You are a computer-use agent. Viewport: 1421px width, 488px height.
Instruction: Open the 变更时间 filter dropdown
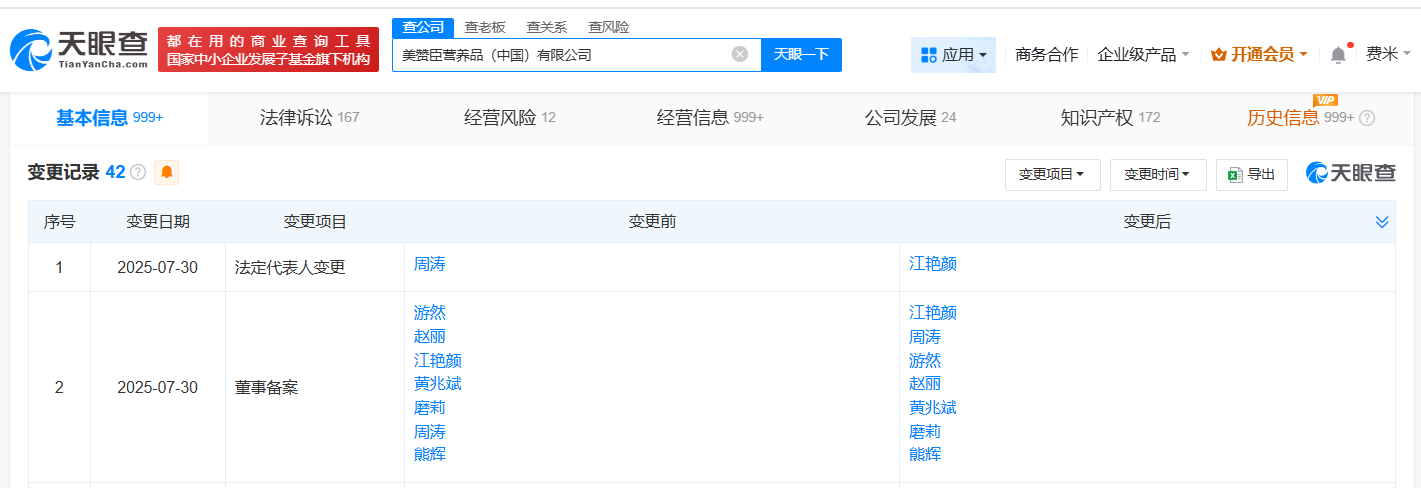(1157, 174)
